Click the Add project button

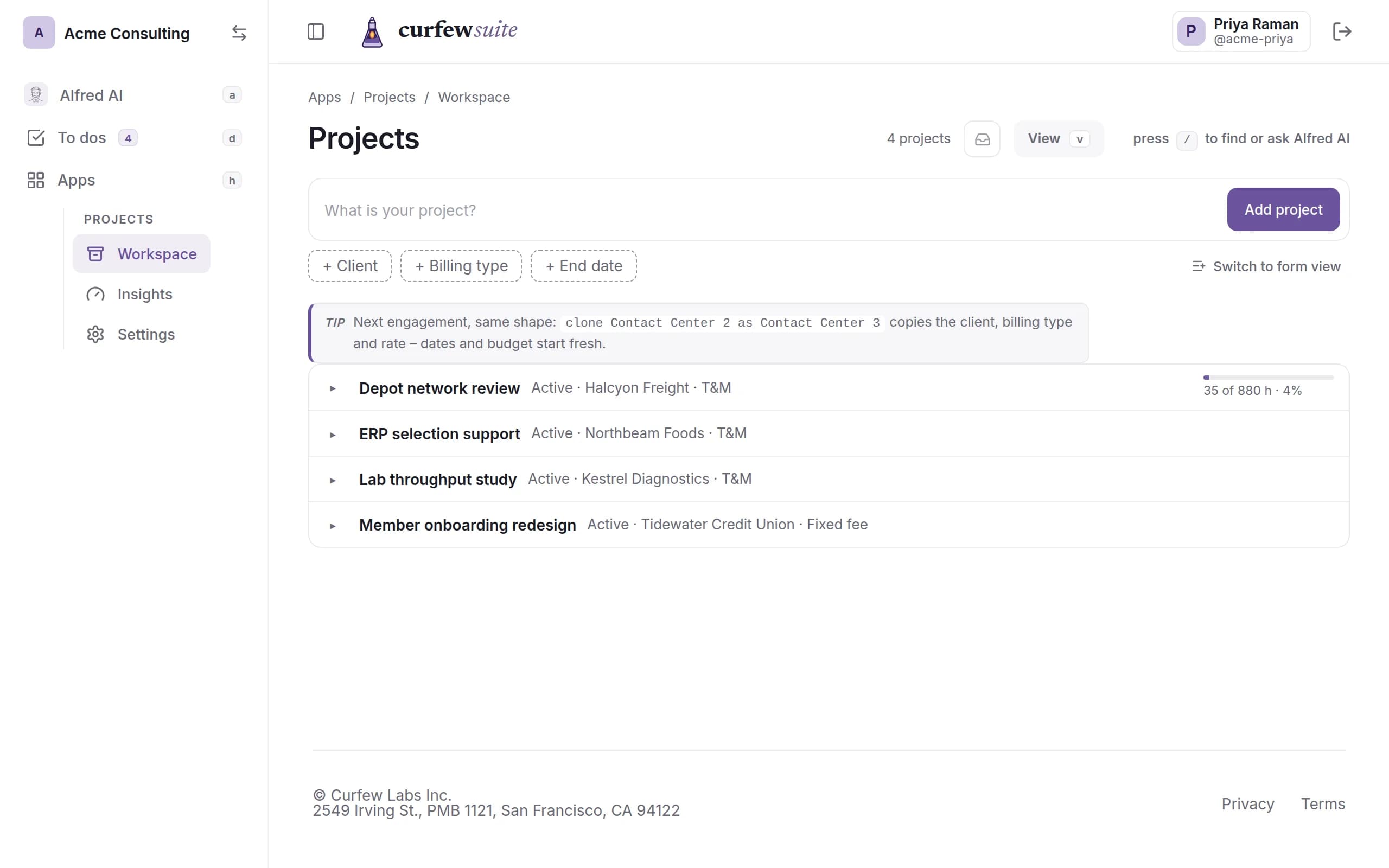coord(1283,209)
